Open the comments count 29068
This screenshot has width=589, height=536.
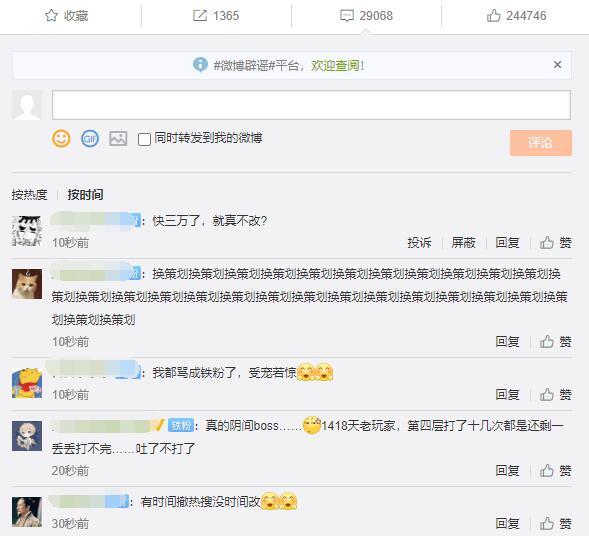366,16
